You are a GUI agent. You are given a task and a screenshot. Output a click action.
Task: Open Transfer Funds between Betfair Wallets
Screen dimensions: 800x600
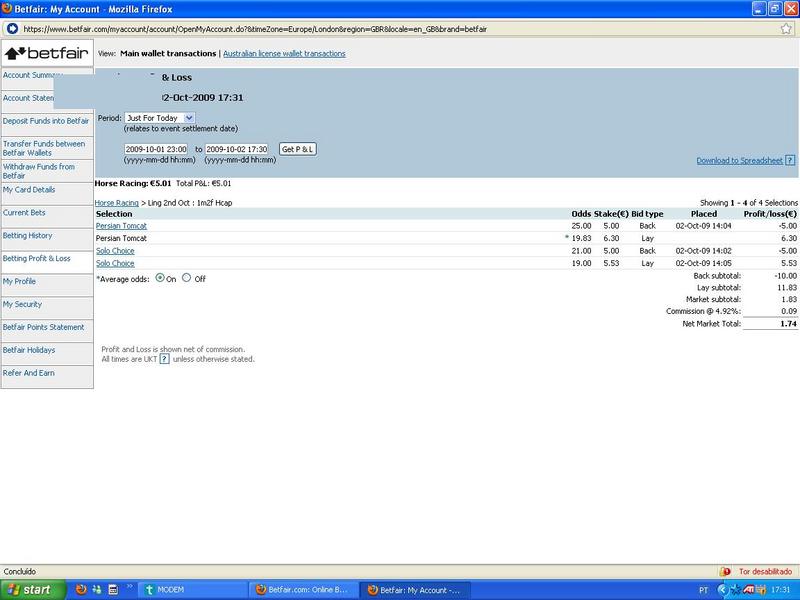pos(44,148)
